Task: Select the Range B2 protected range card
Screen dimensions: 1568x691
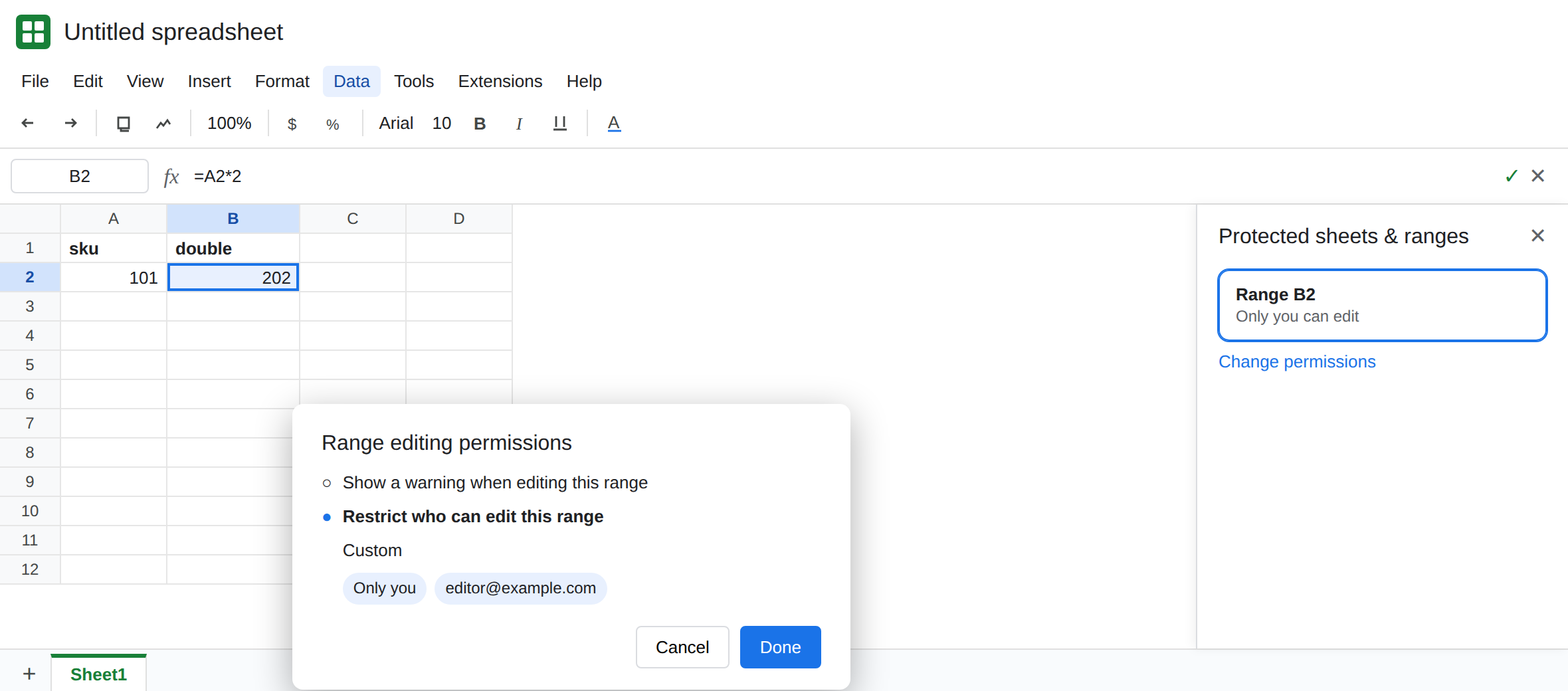Action: tap(1383, 306)
